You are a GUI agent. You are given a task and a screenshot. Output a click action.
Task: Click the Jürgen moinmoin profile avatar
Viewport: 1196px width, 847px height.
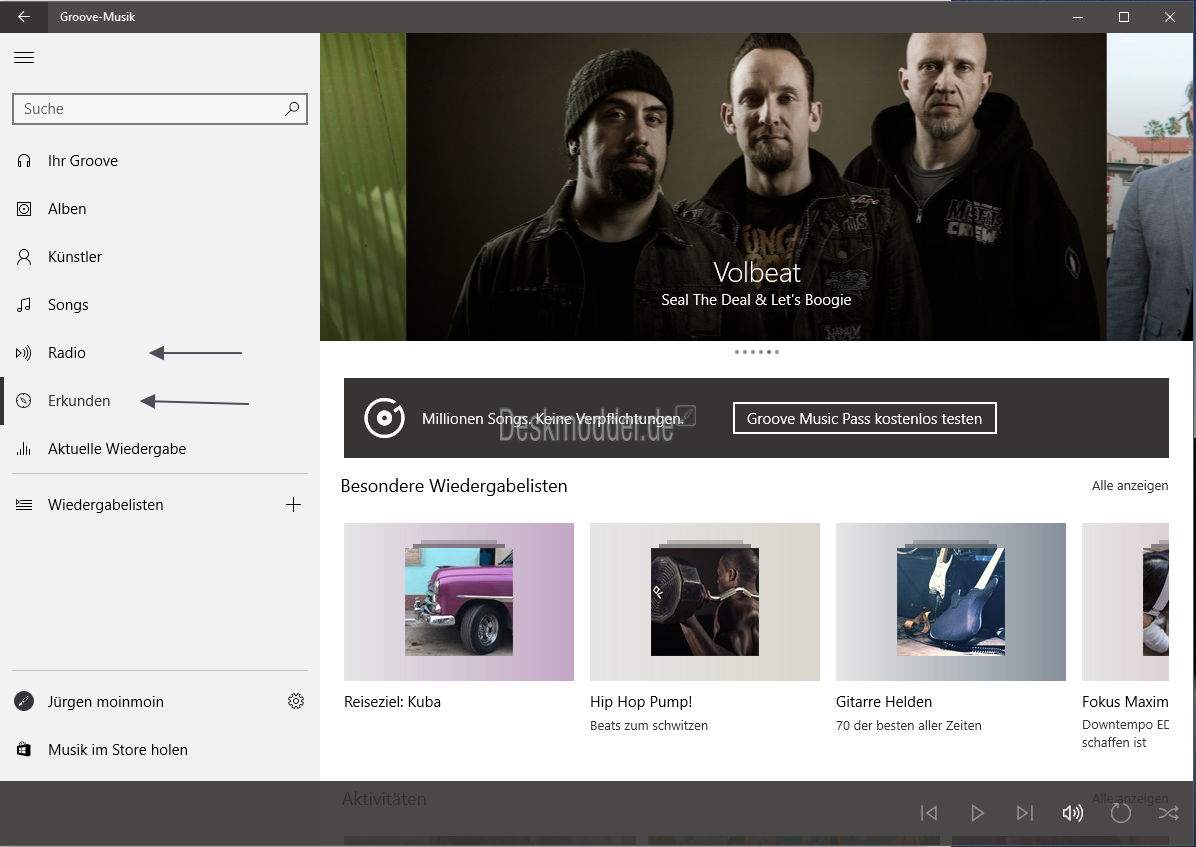point(24,701)
